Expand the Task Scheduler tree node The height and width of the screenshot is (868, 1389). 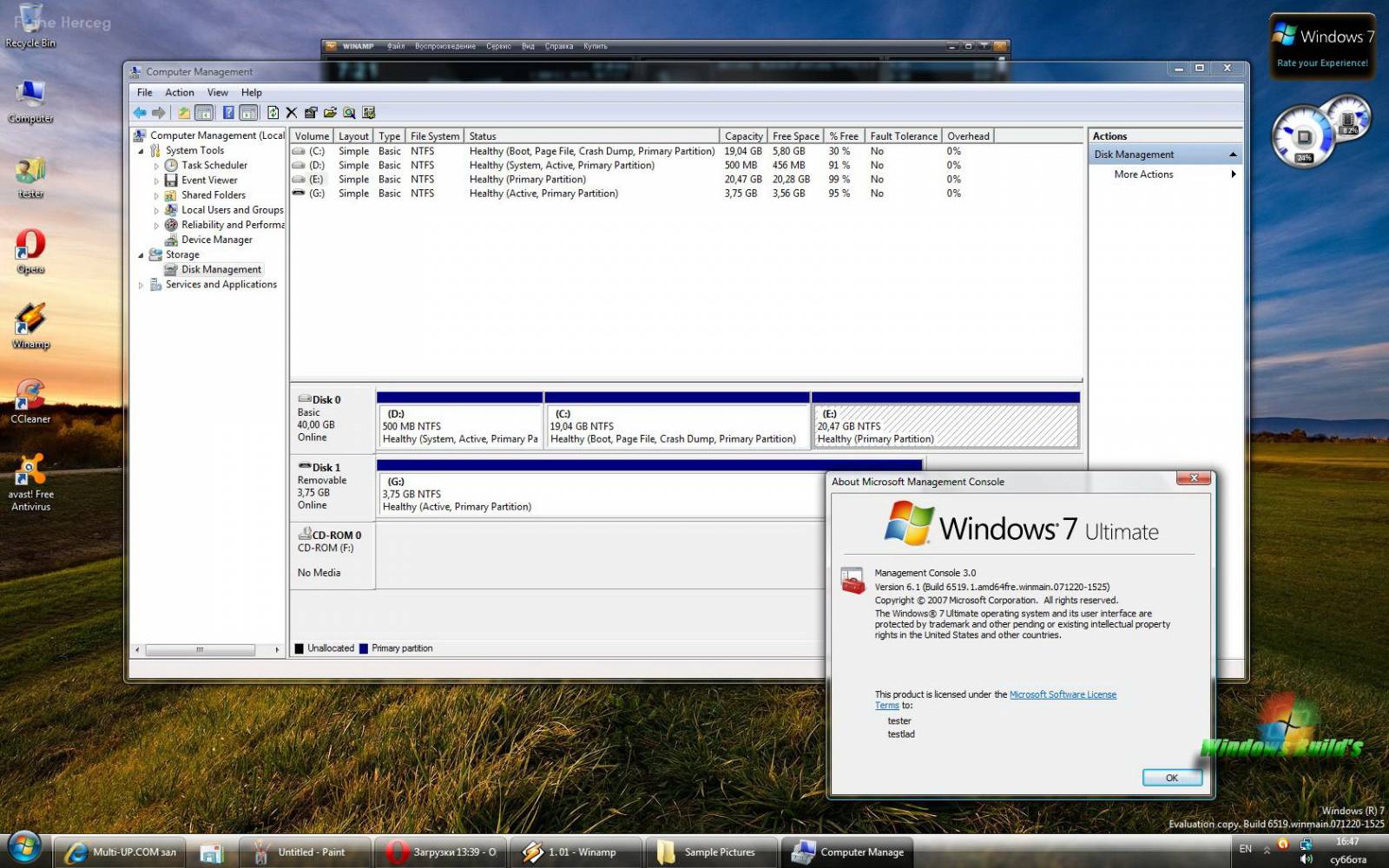point(156,166)
